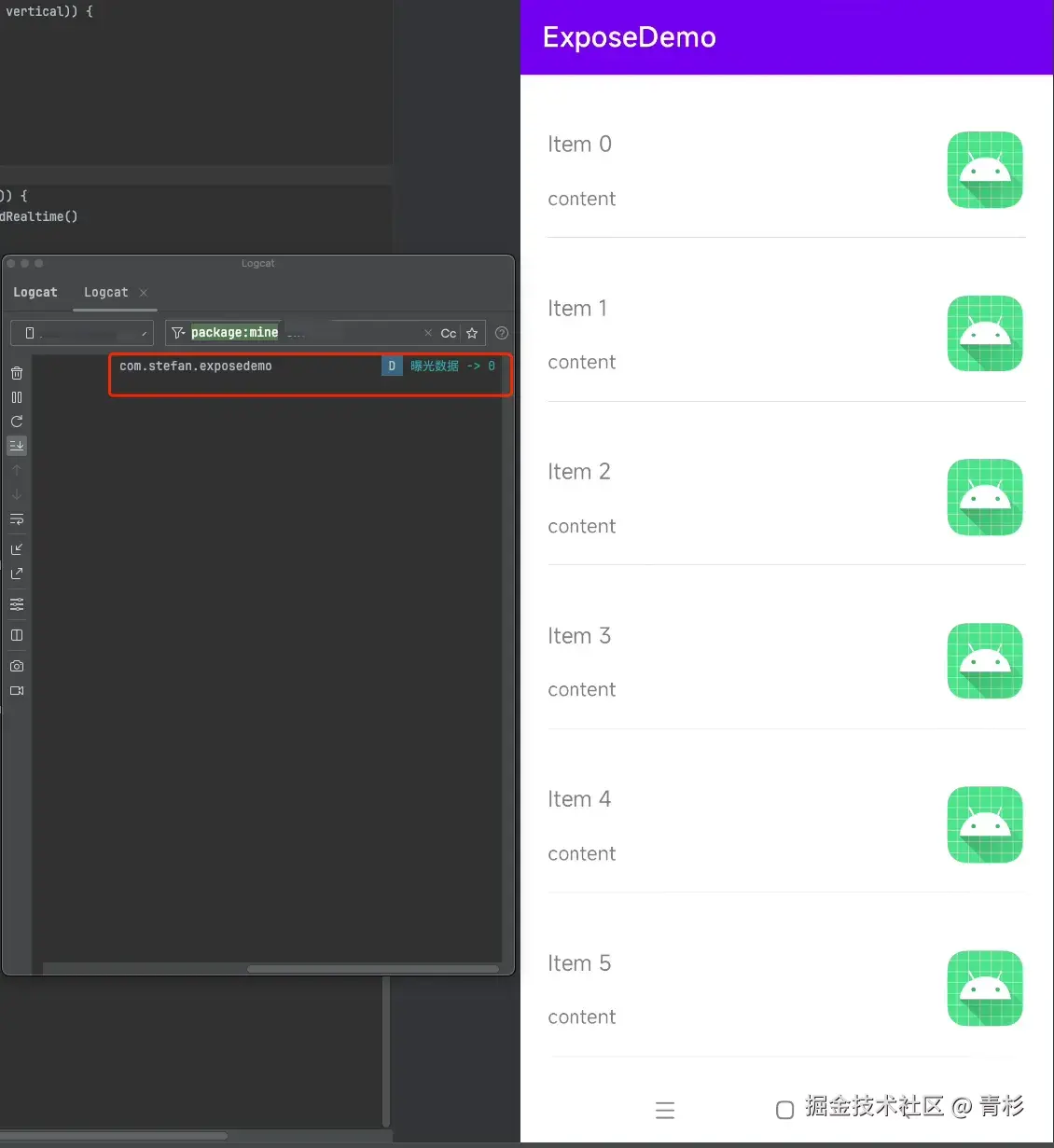Screen dimensions: 1054x1148
Task: Toggle scroll to end in Logcat
Action: pyautogui.click(x=17, y=446)
